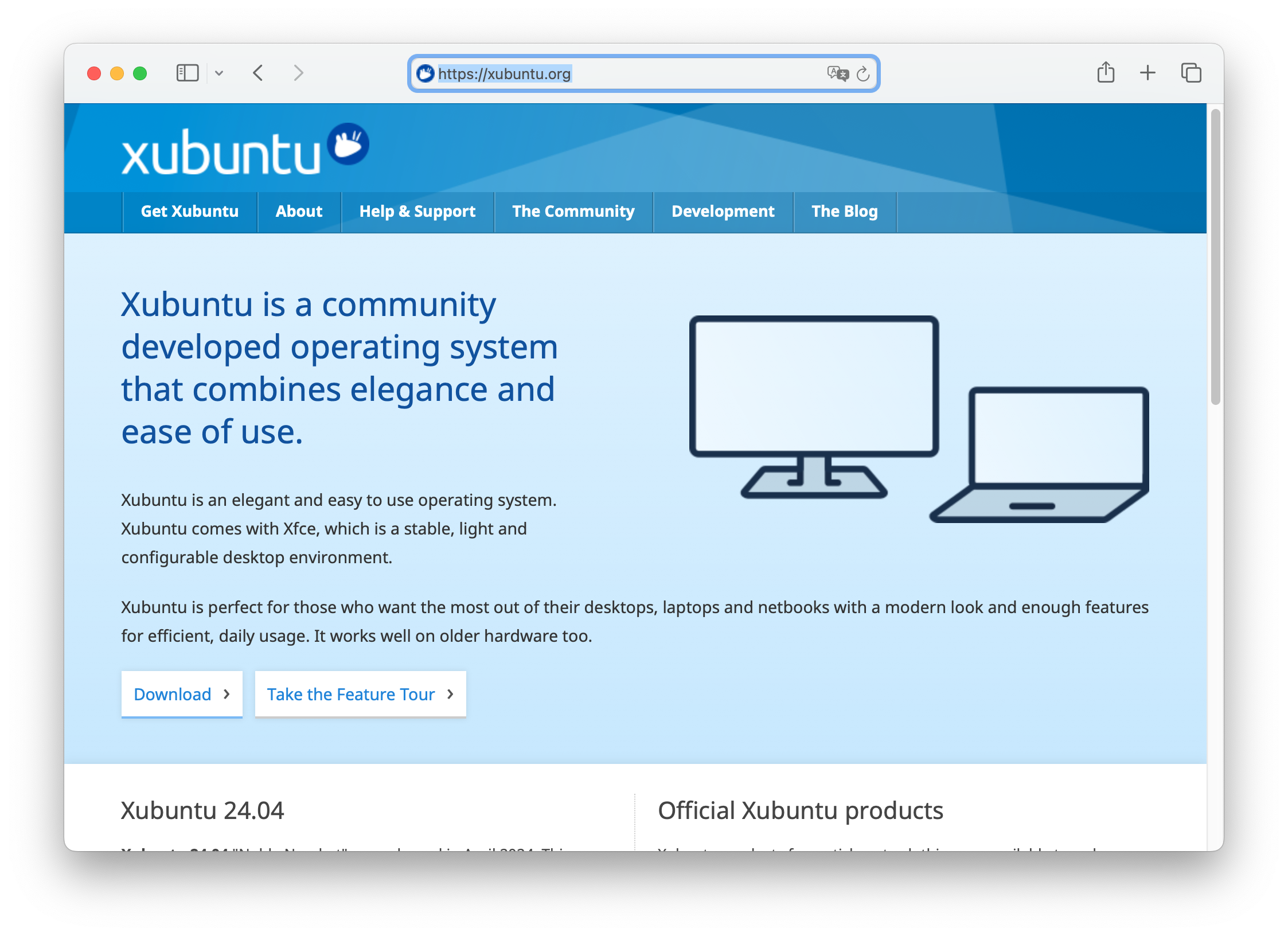Open the page translate icon
1288x936 pixels.
pyautogui.click(x=837, y=73)
